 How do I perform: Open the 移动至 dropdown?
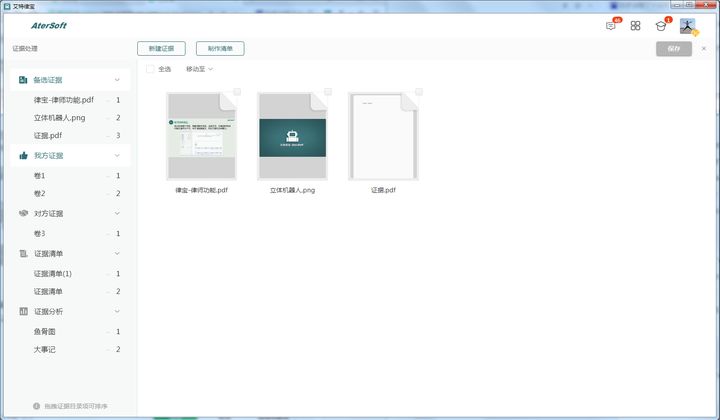[x=199, y=69]
